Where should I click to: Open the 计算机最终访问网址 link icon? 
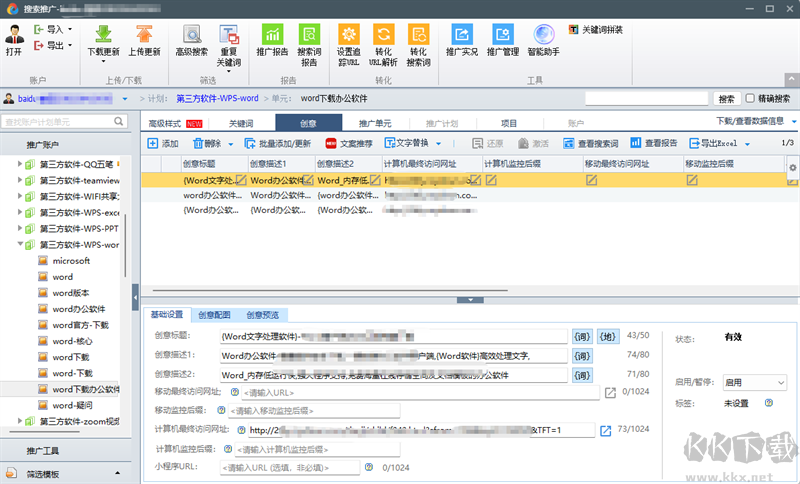[x=605, y=431]
